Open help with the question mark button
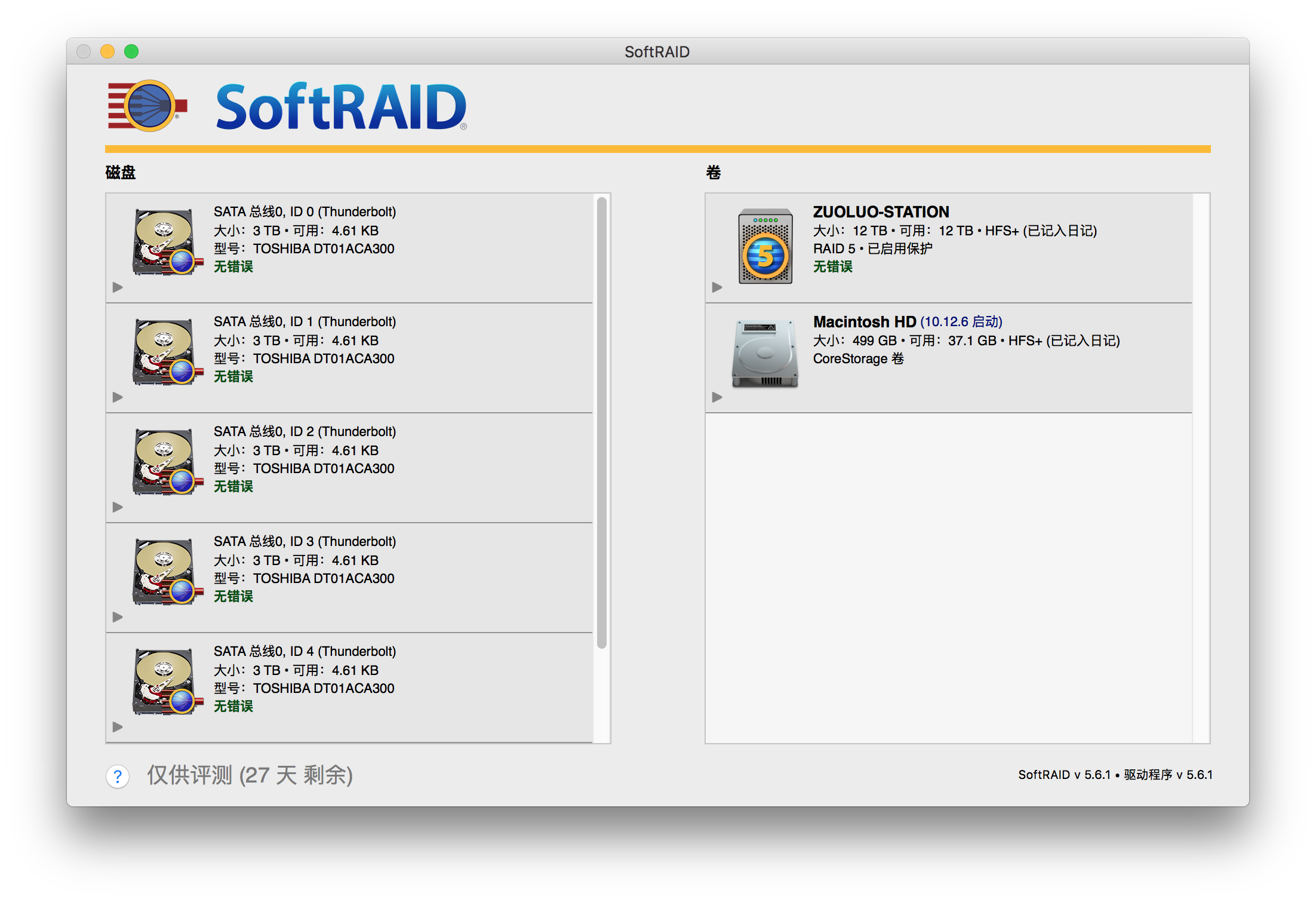 pos(118,776)
